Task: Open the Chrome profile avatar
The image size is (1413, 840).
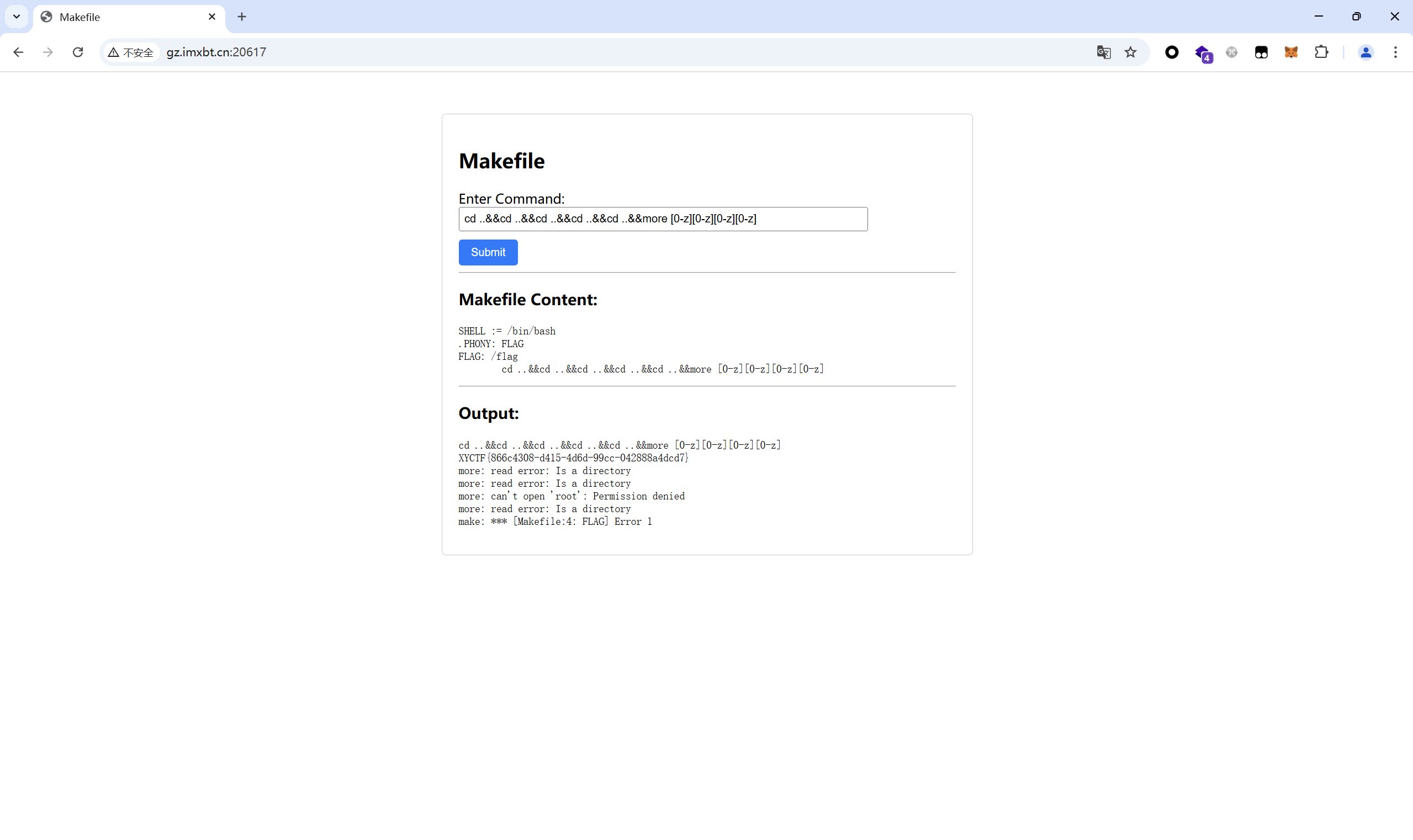Action: tap(1366, 52)
